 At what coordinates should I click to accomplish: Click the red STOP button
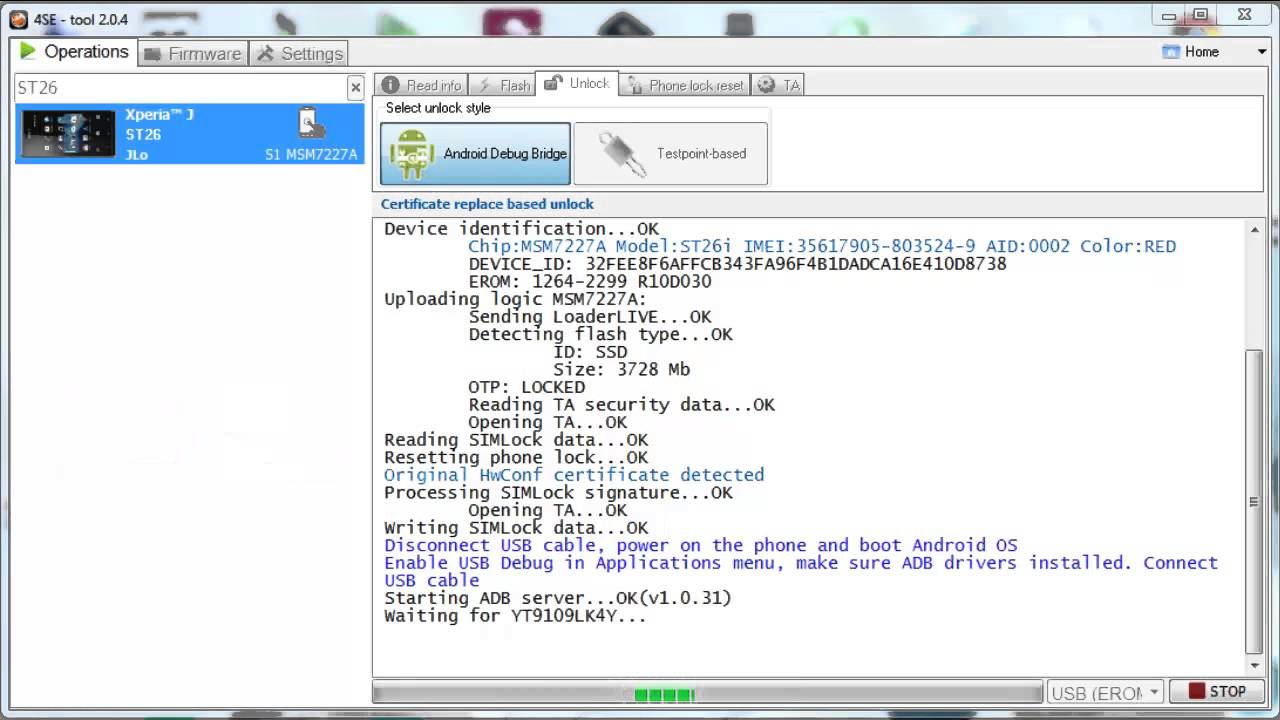(1217, 692)
